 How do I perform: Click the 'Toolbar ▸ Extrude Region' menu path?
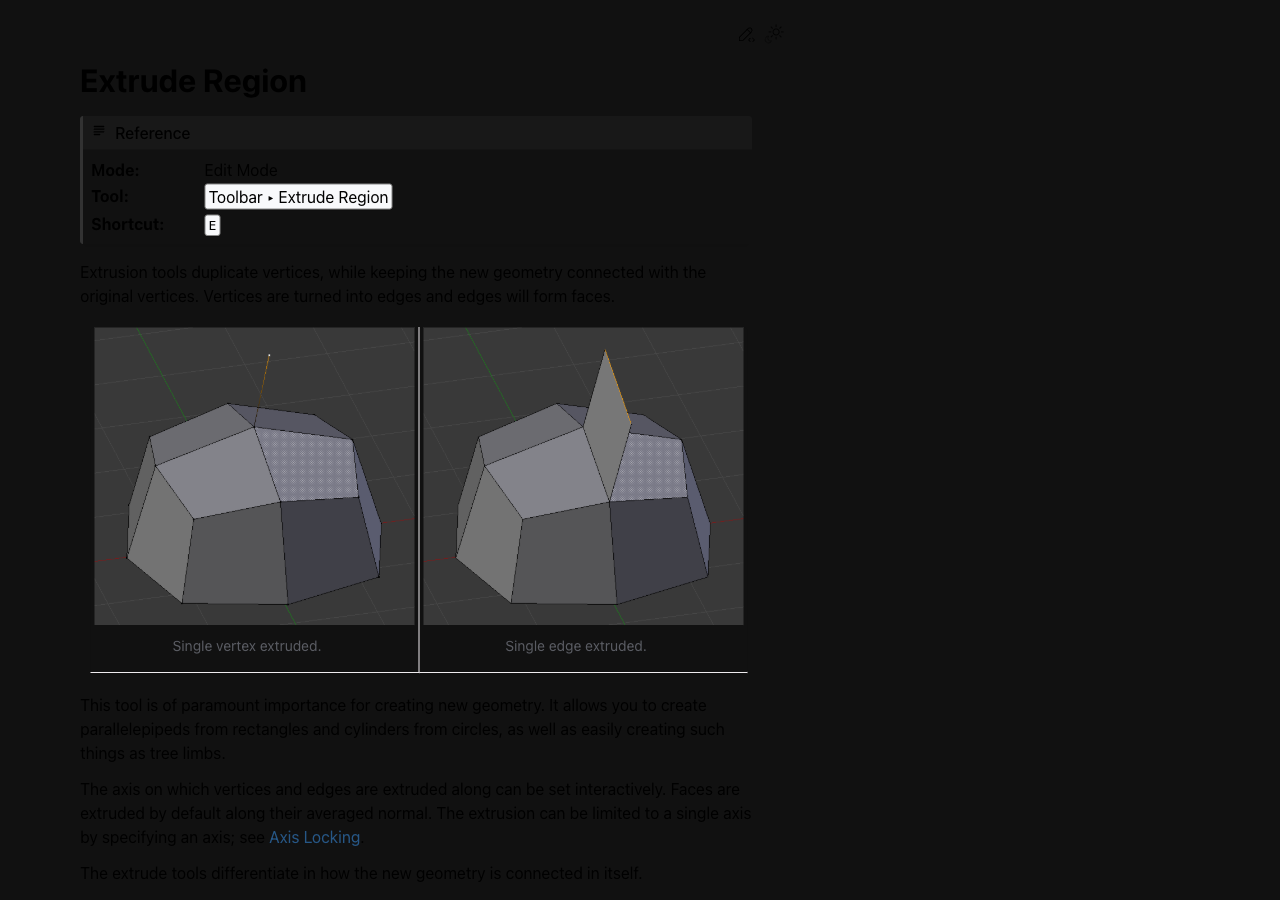[x=298, y=197]
